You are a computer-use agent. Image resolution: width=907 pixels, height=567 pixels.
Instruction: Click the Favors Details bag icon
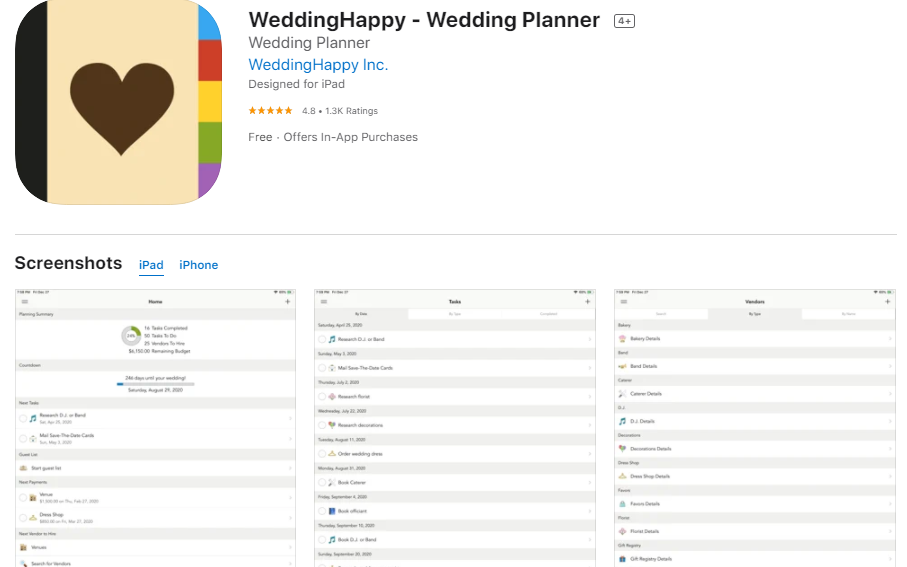point(622,504)
